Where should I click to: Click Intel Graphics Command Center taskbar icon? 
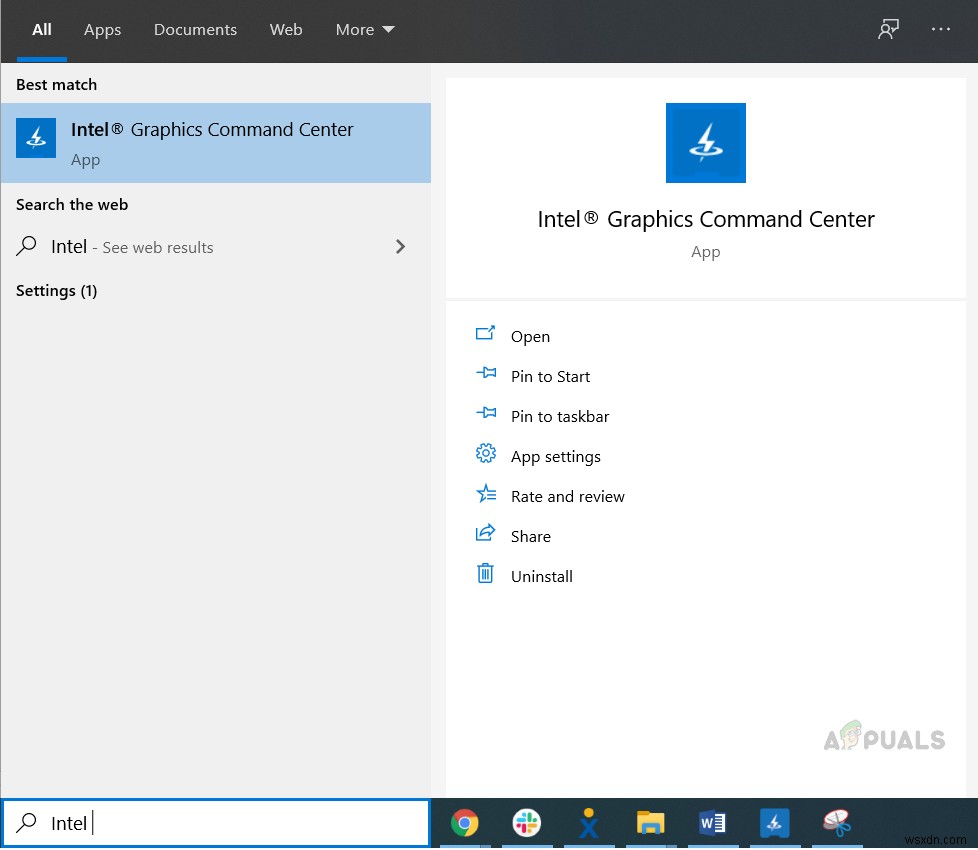[775, 823]
